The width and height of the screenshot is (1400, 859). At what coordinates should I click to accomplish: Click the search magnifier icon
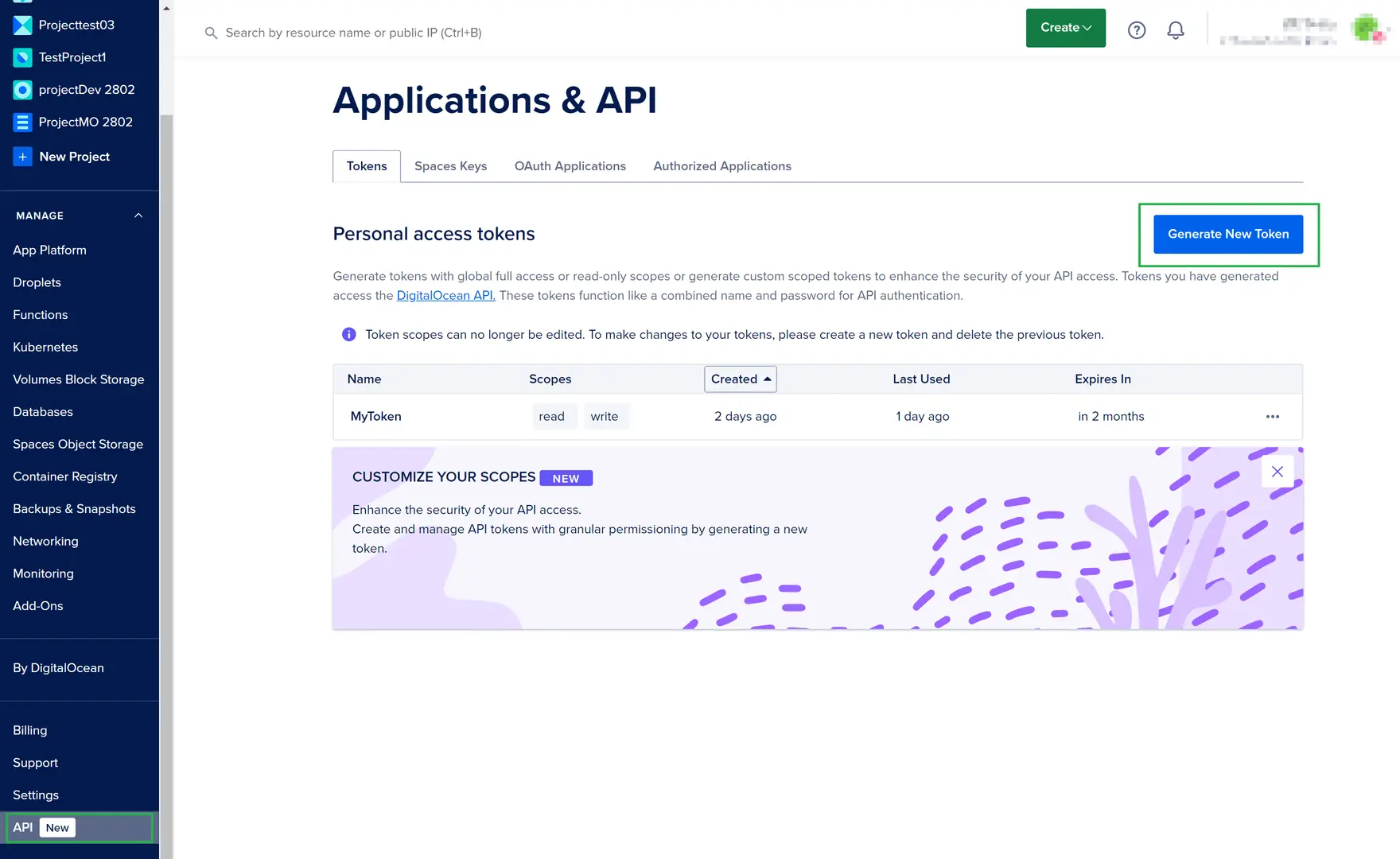pos(211,33)
